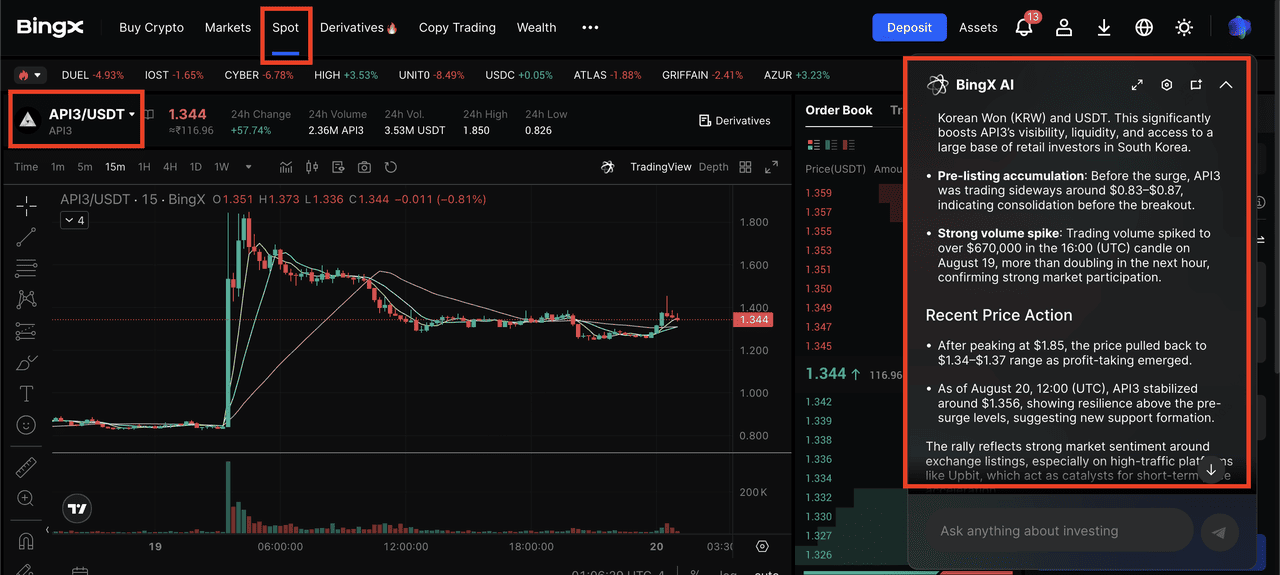Click the blue Deposit button
1280x575 pixels.
click(909, 28)
